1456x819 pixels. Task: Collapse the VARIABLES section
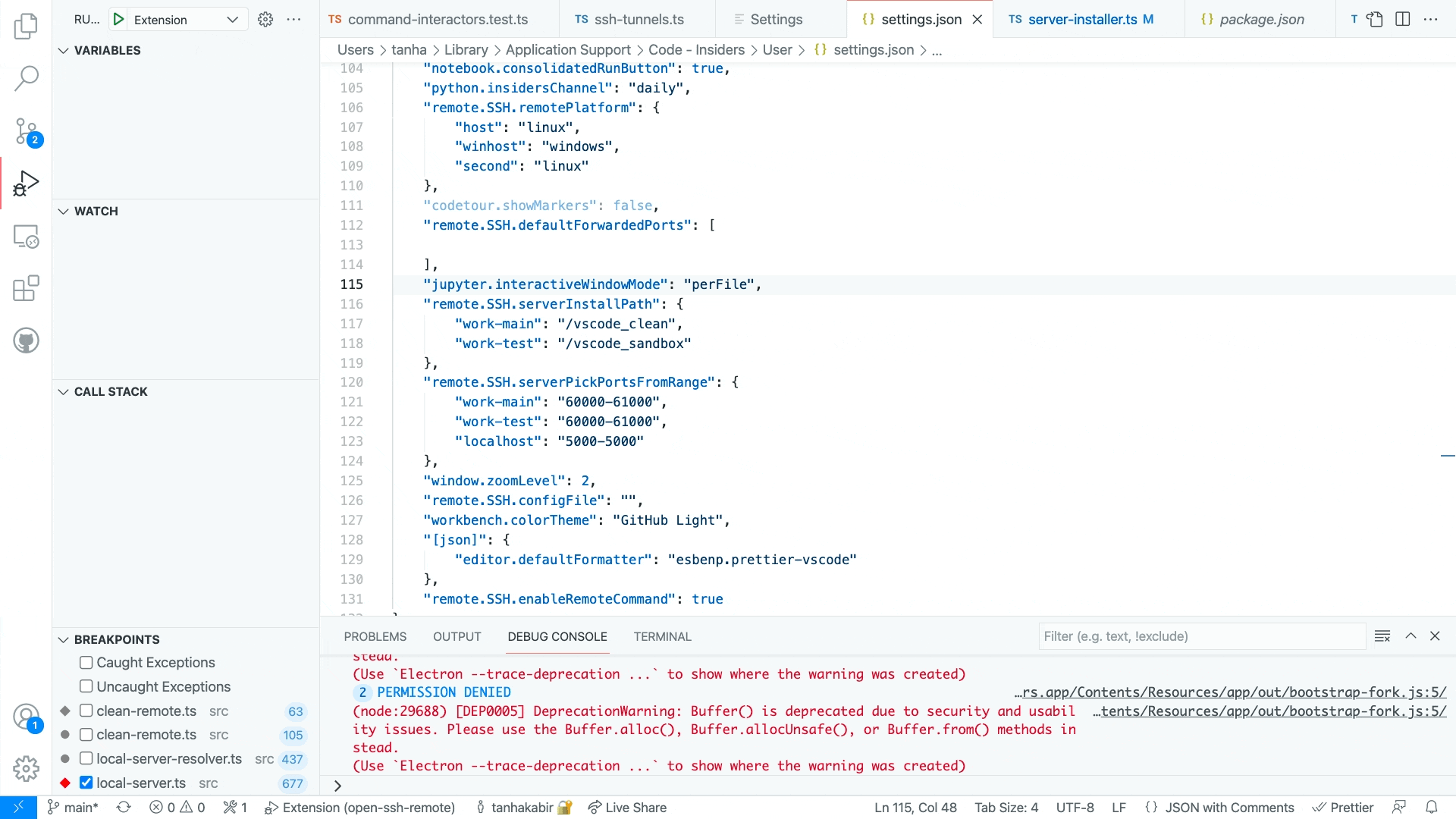click(185, 50)
